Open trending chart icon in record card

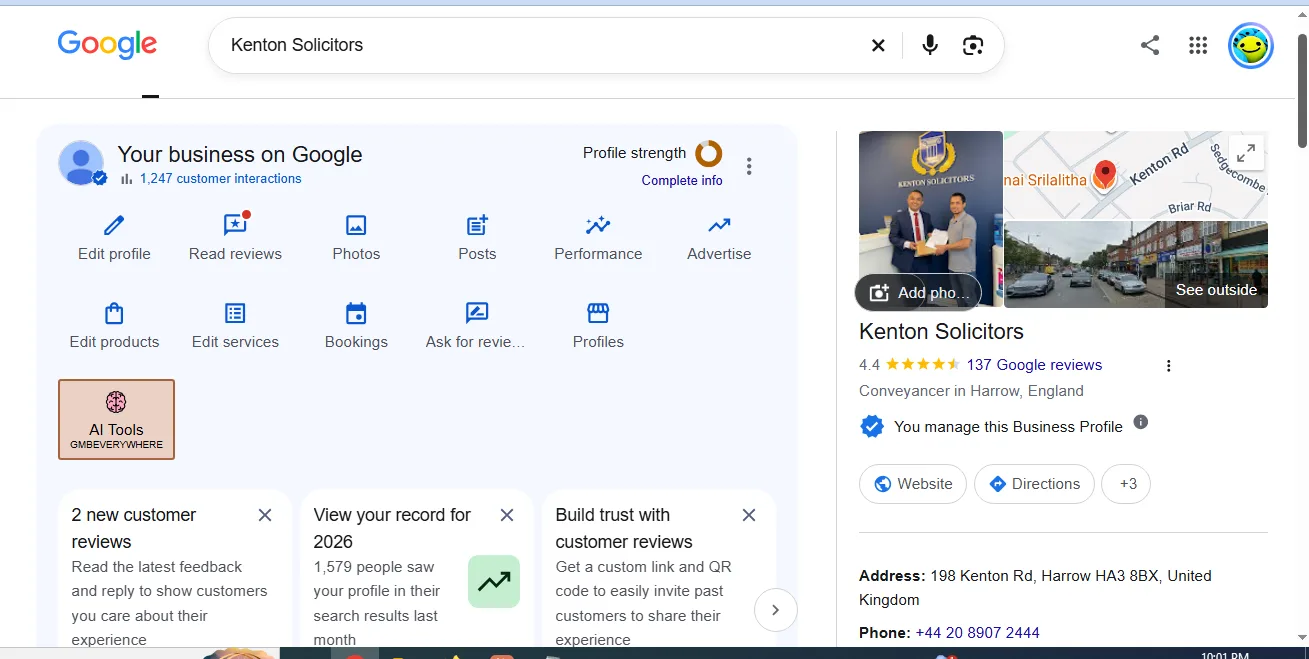(494, 581)
